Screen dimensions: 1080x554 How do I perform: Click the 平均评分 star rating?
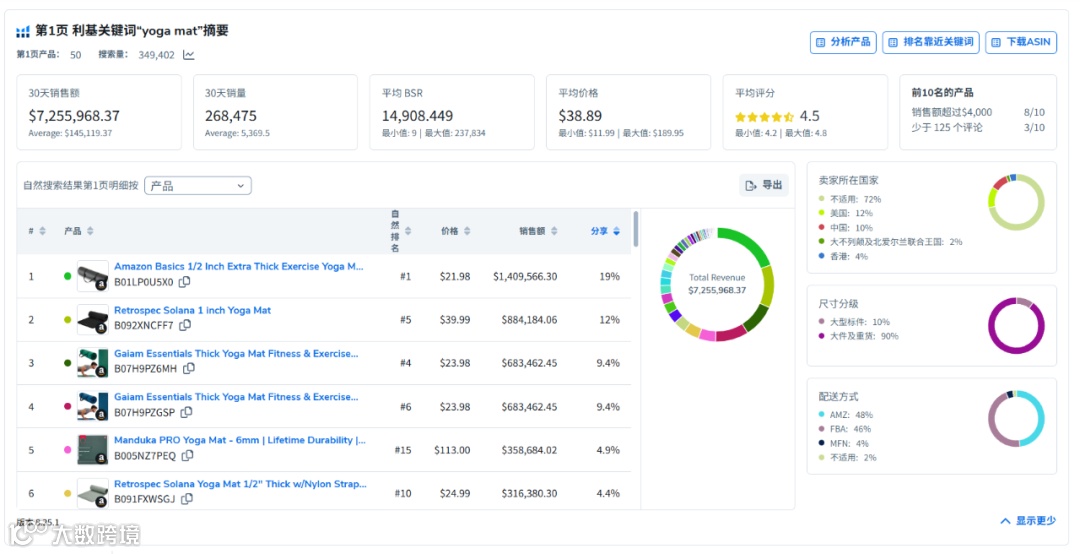765,116
